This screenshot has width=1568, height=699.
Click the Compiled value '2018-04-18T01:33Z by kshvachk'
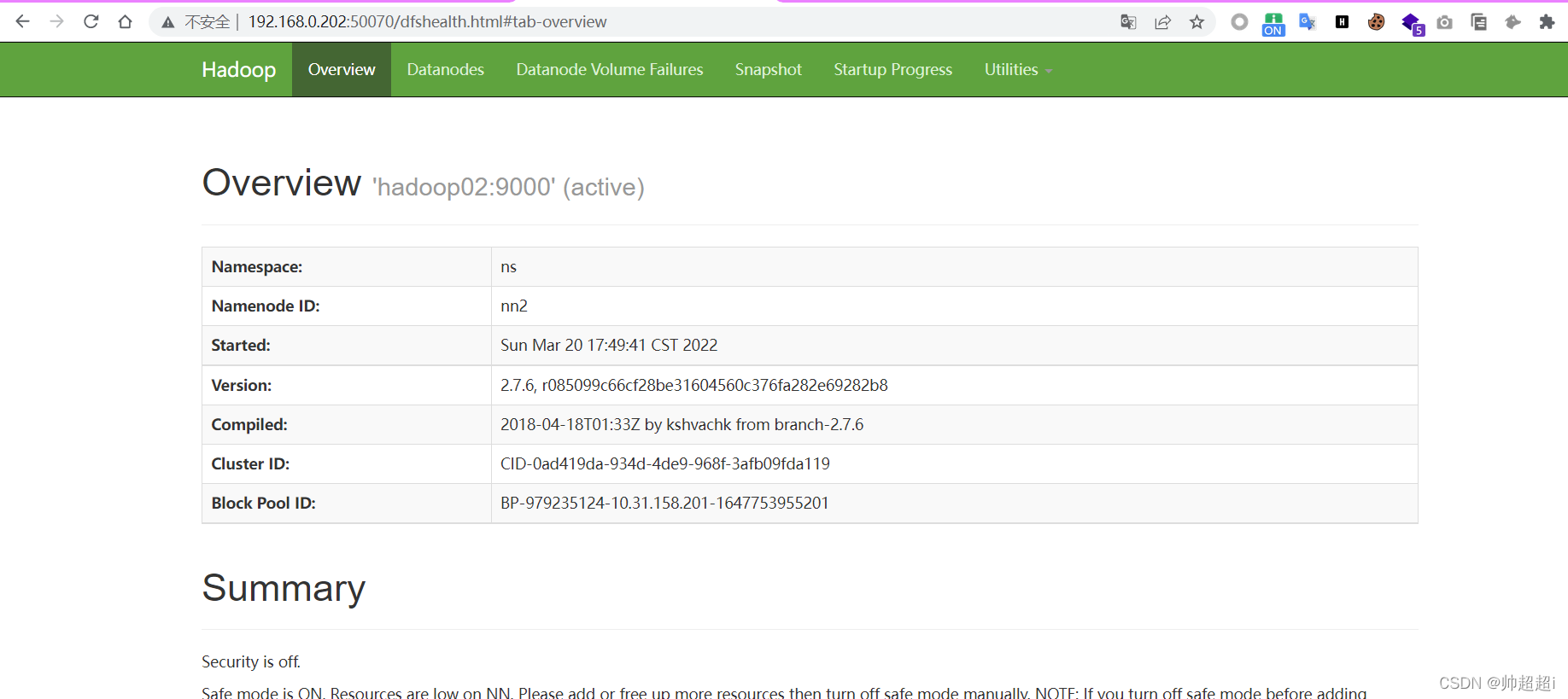(682, 424)
